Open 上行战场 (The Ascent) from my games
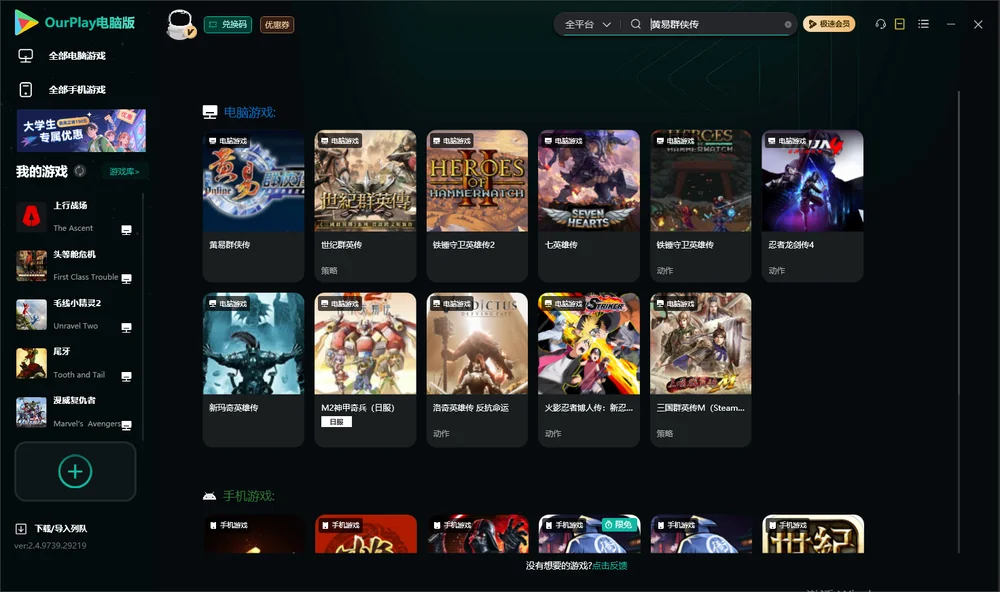Screen dimensions: 1000x592 (75, 217)
